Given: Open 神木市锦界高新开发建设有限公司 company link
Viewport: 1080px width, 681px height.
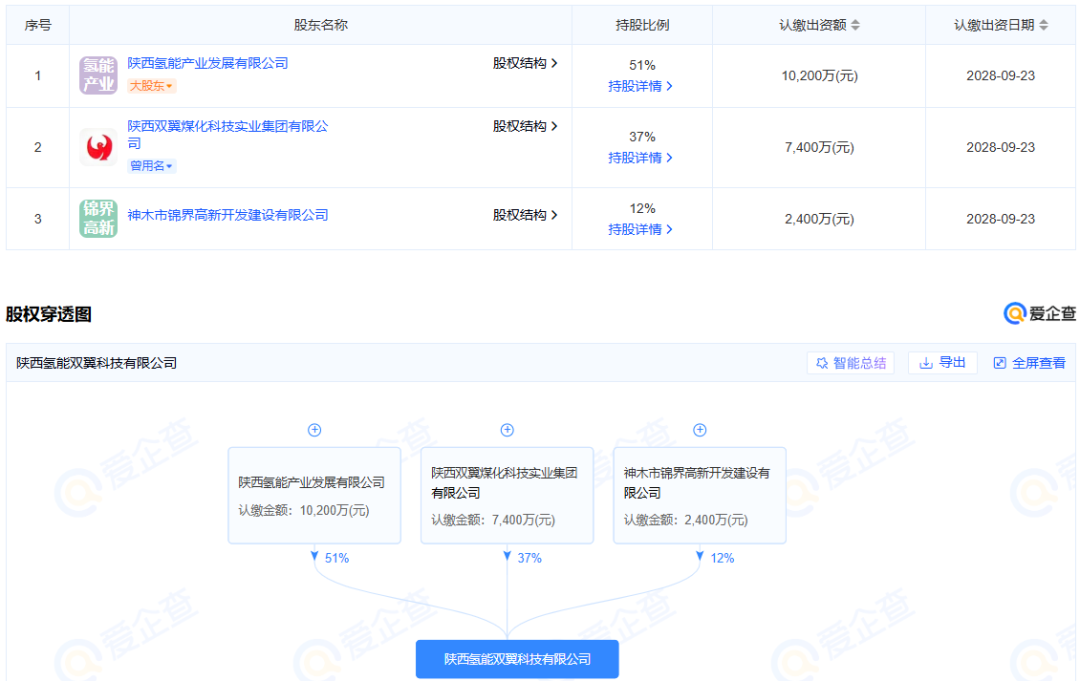Looking at the screenshot, I should (228, 215).
